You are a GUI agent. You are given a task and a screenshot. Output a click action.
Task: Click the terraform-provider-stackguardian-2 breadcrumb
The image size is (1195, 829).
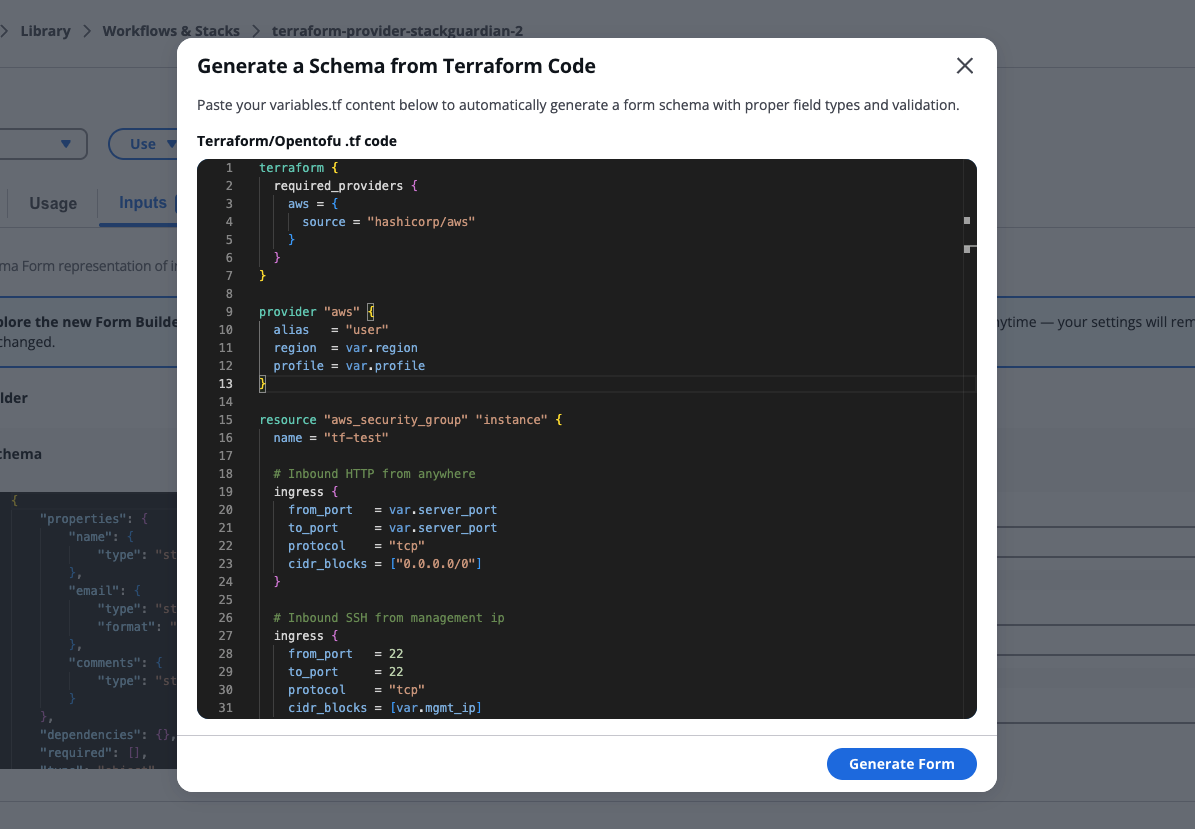(397, 30)
